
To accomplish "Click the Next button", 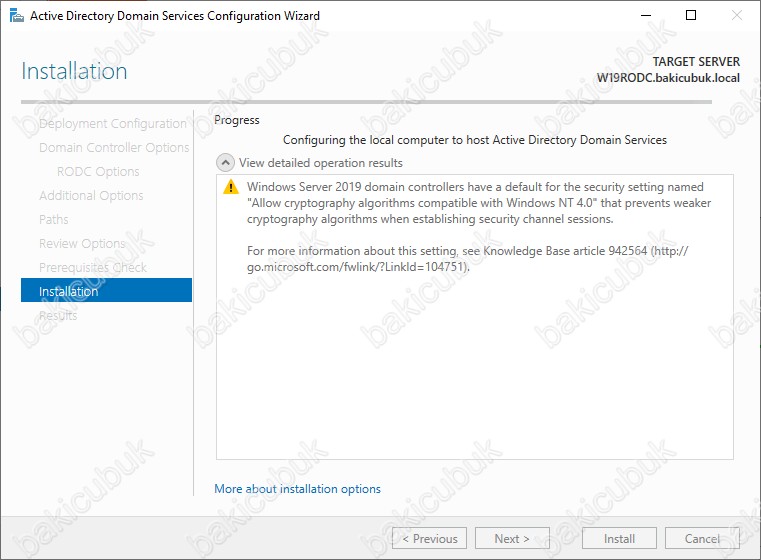I will [512, 539].
